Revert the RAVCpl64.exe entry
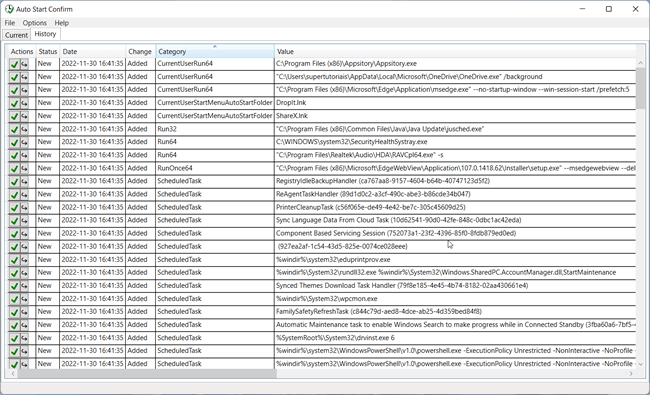Viewport: 650px width, 395px height. [24, 155]
